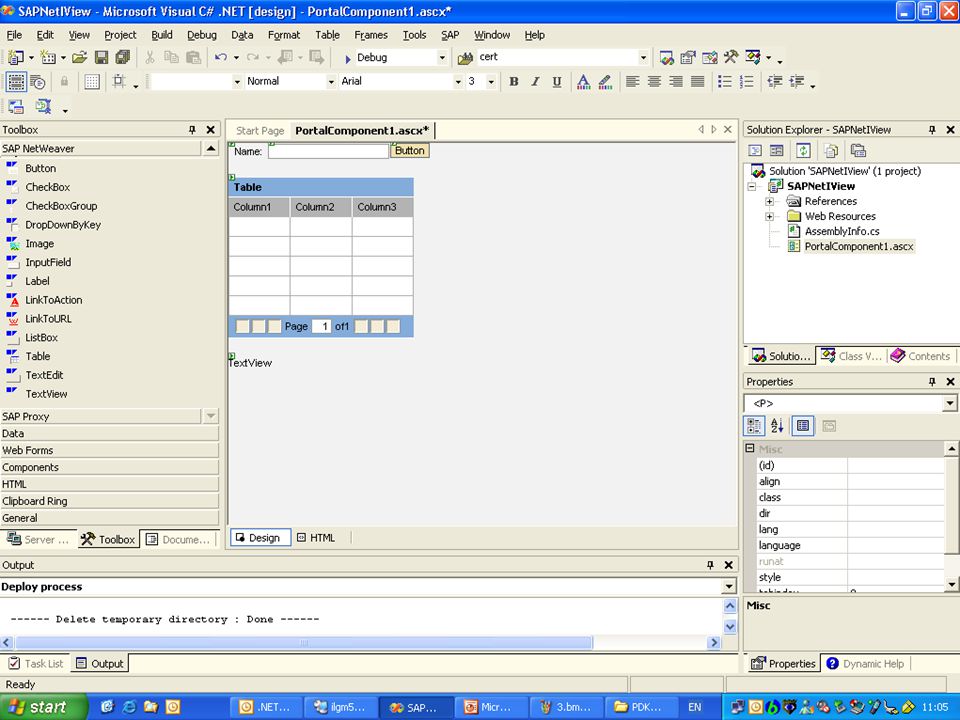Select the LinkToURL control in Toolbox
This screenshot has width=960, height=720.
point(48,318)
